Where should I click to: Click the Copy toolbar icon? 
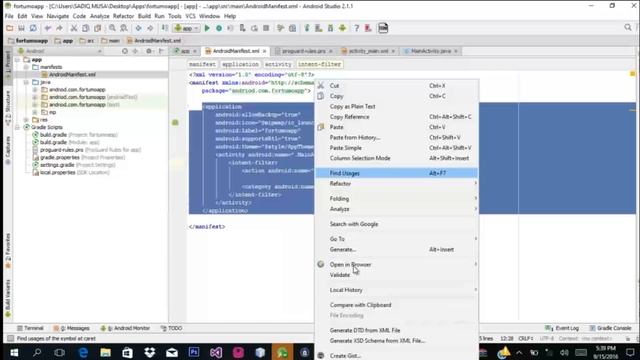click(85, 28)
